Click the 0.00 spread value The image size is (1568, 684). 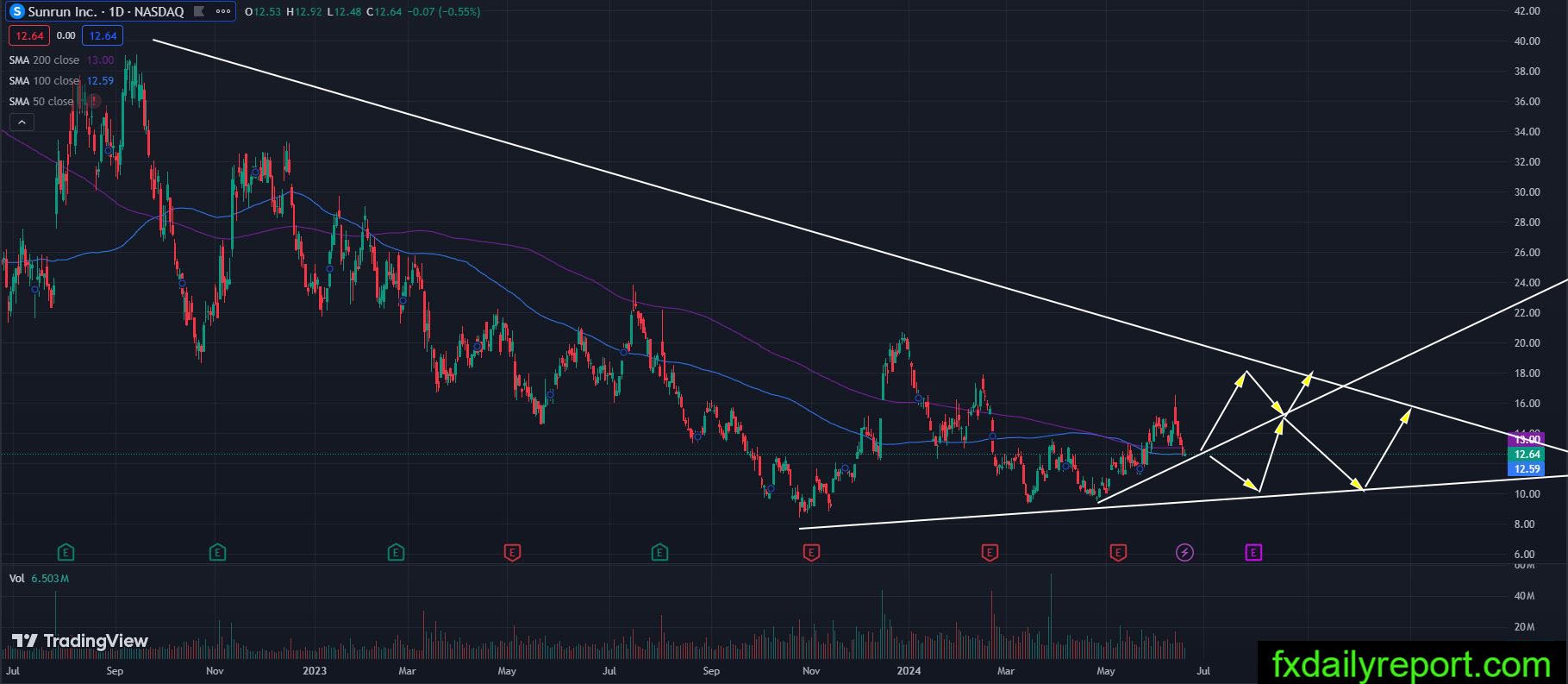(66, 35)
